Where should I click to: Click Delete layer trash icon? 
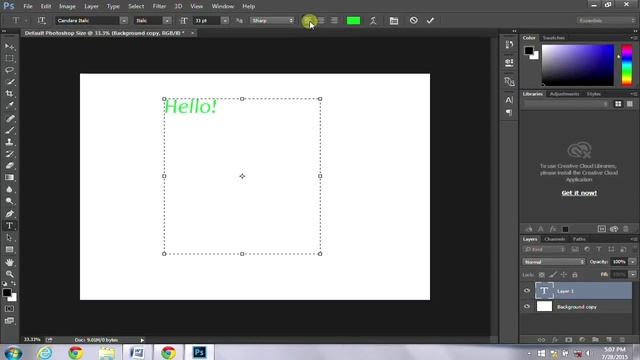622,340
